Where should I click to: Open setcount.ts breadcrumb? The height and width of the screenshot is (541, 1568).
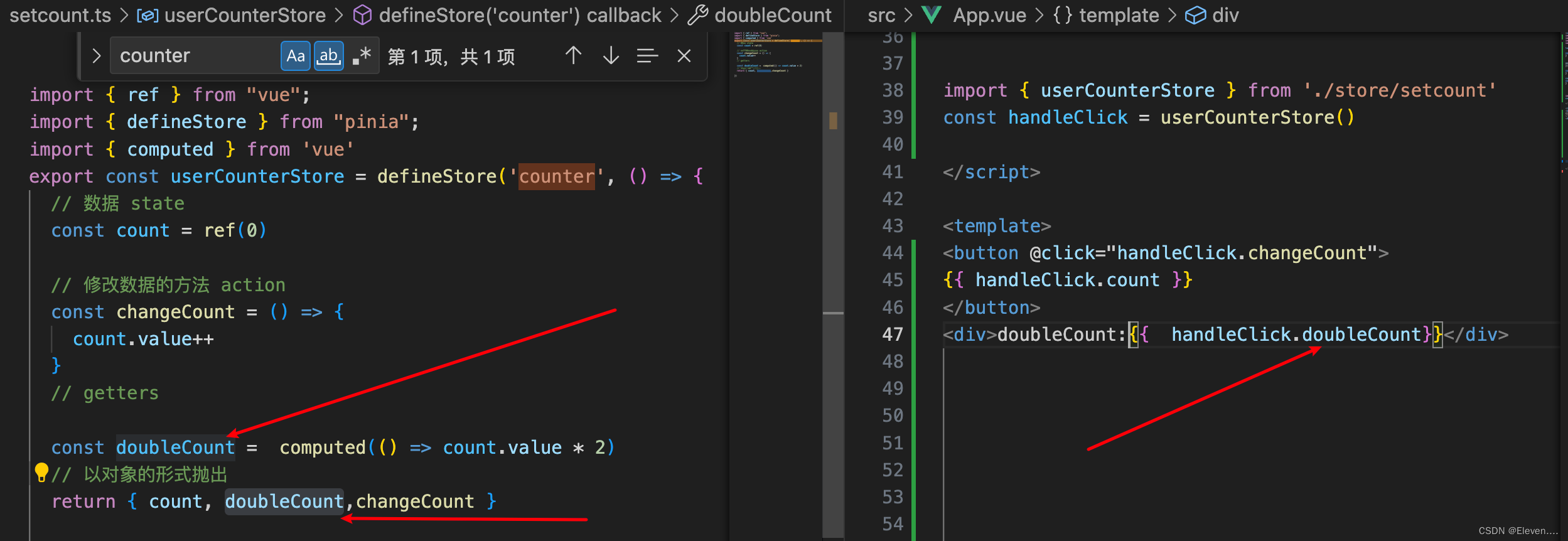pyautogui.click(x=60, y=15)
